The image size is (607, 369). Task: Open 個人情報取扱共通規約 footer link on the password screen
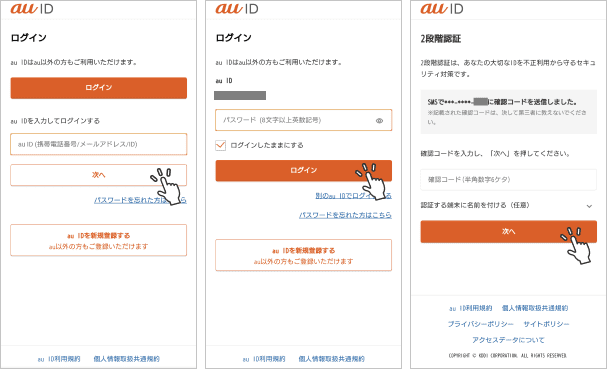point(331,359)
